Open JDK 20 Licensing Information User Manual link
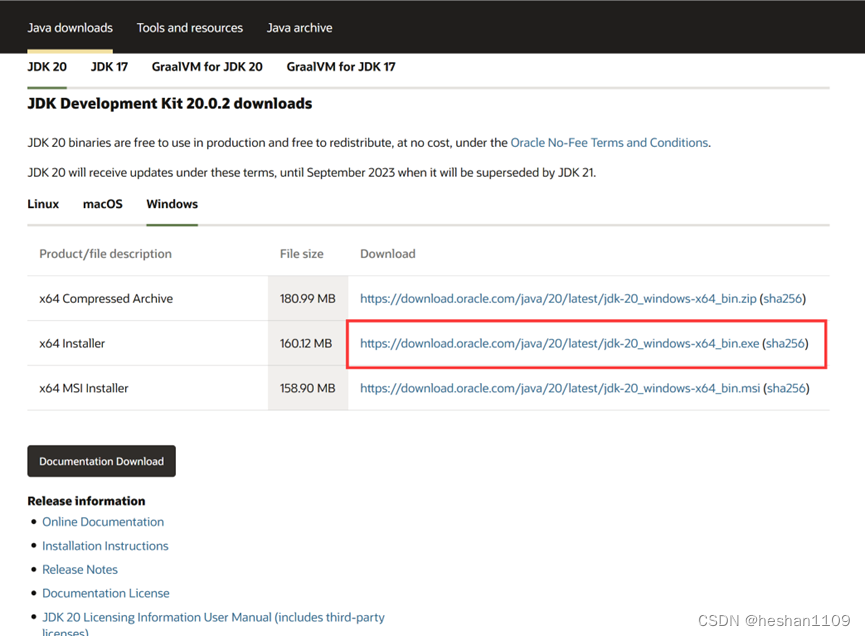The image size is (865, 636). tap(213, 624)
